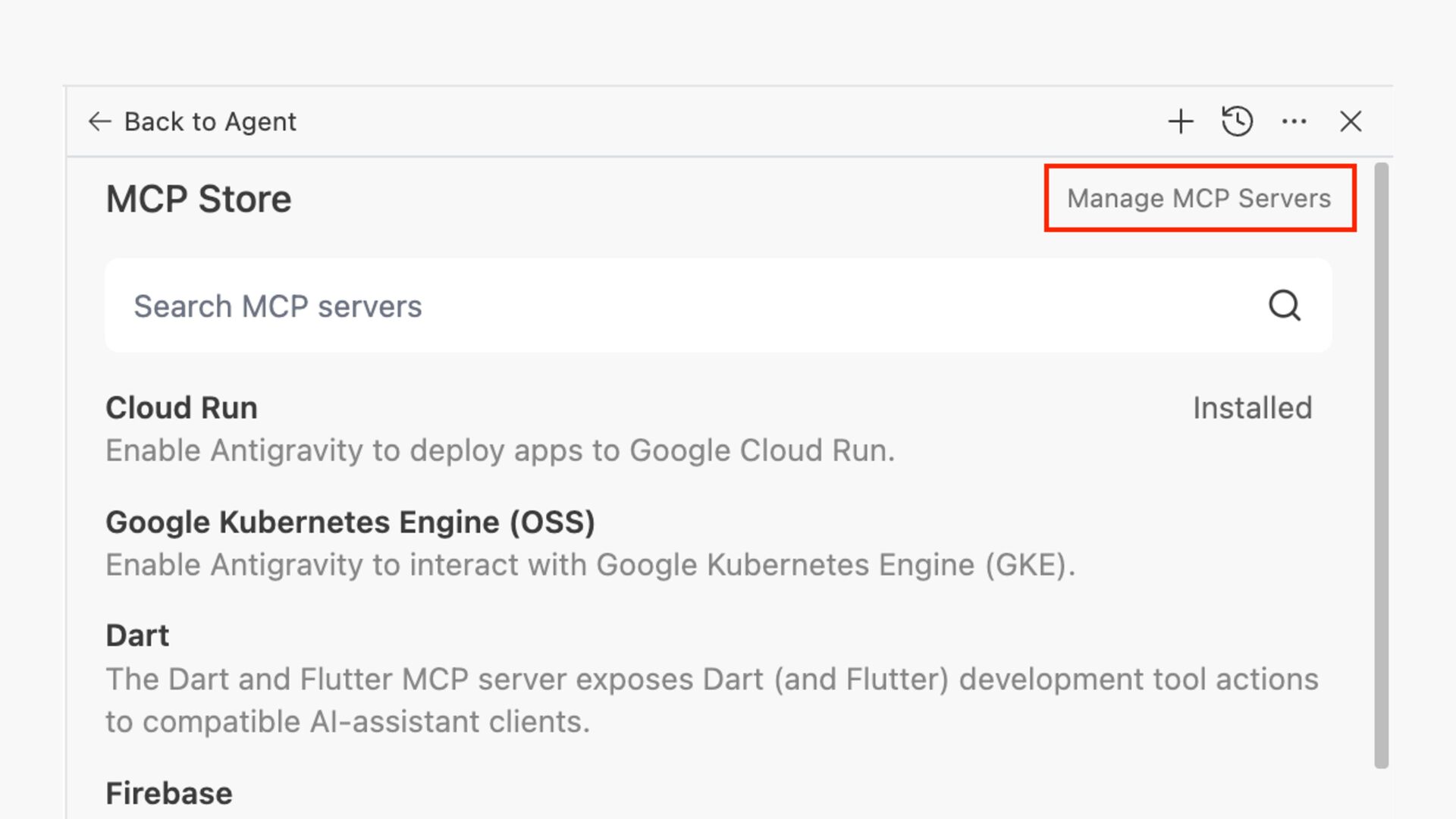Click the magnifying glass search icon

[x=1285, y=306]
